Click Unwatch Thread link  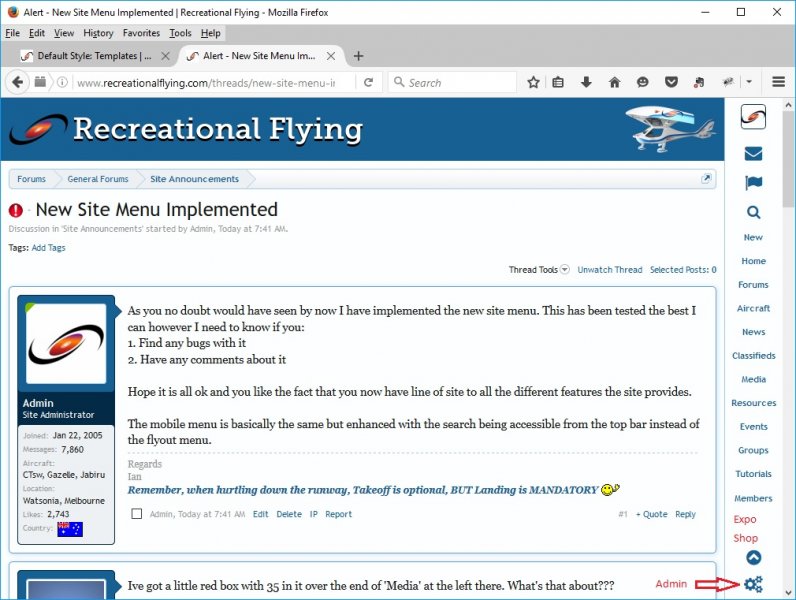pyautogui.click(x=610, y=270)
